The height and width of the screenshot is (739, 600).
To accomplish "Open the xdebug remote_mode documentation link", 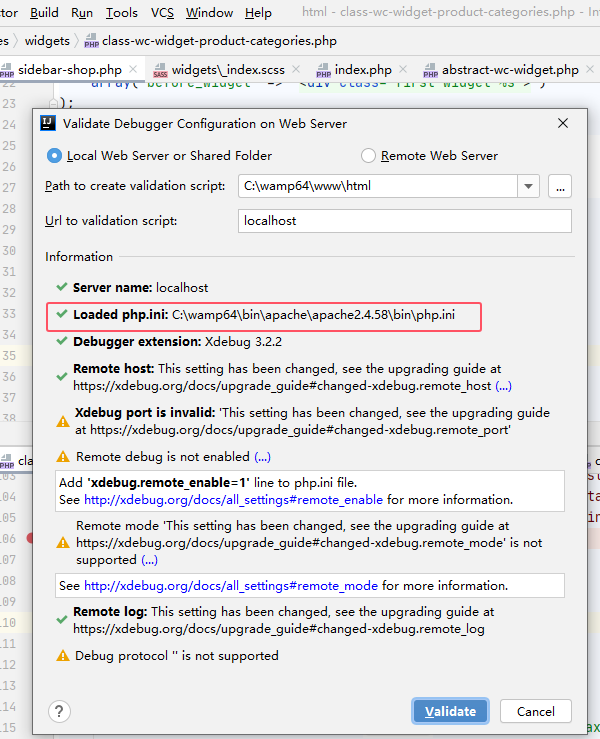I will (231, 585).
